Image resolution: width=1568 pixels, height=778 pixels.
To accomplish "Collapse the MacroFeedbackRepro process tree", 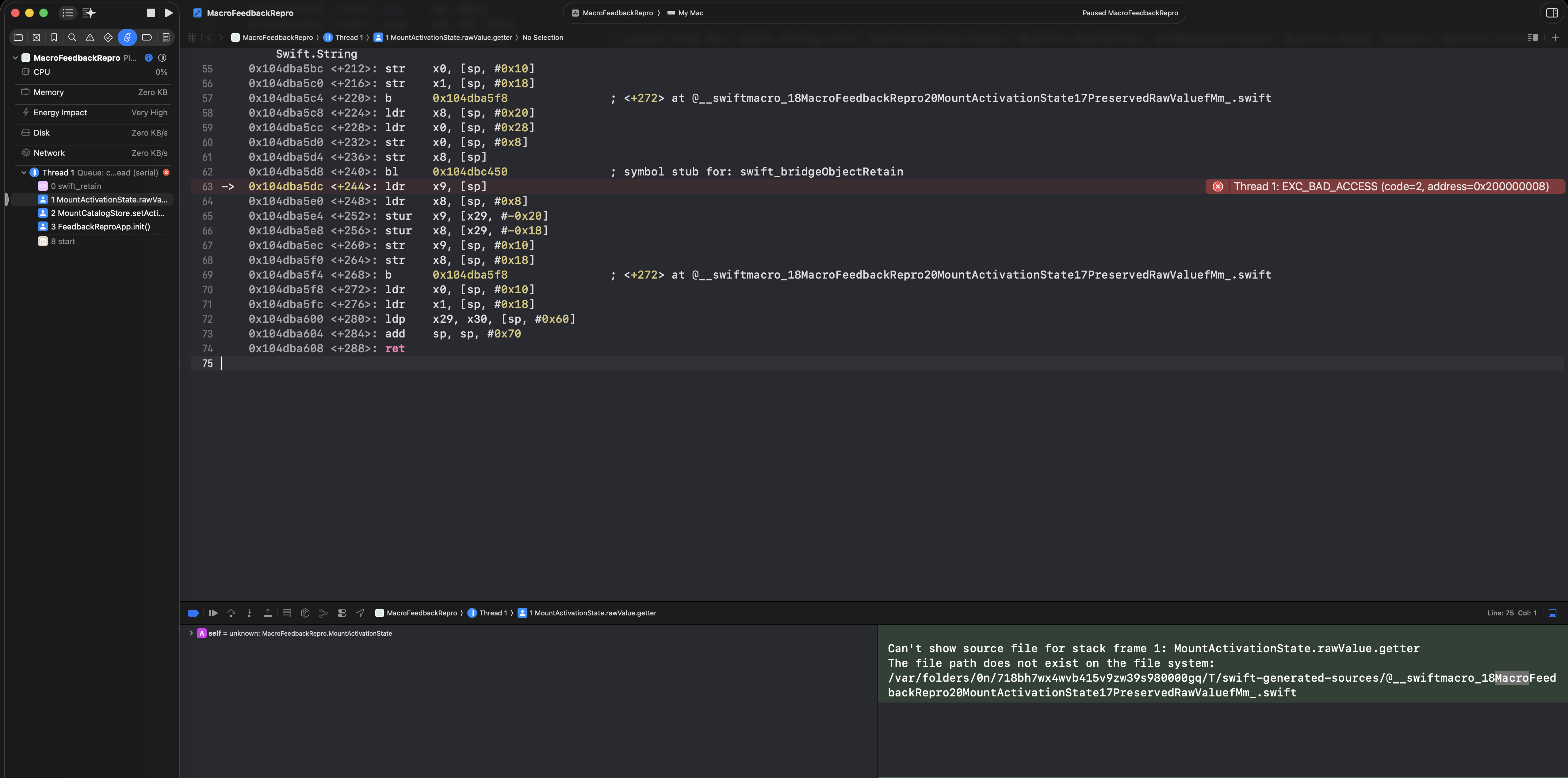I will 15,58.
